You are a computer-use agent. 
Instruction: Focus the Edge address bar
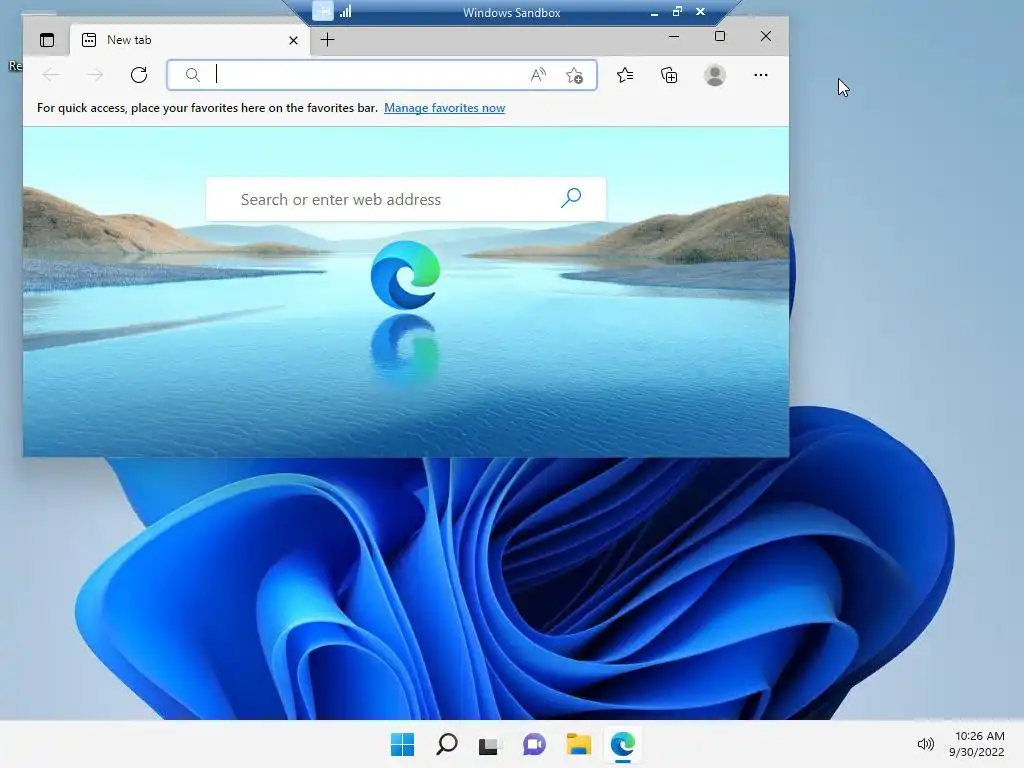click(x=382, y=75)
